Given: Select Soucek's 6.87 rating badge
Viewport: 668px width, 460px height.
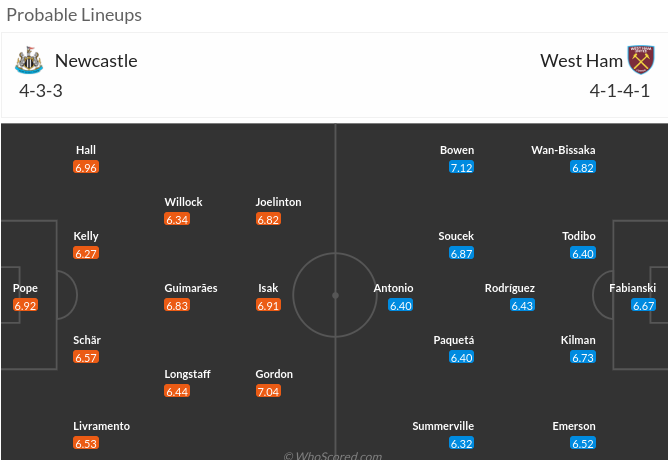Looking at the screenshot, I should point(461,253).
